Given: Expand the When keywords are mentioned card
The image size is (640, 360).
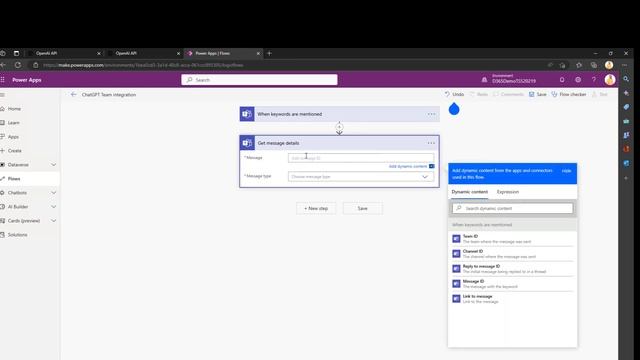Looking at the screenshot, I should point(340,114).
